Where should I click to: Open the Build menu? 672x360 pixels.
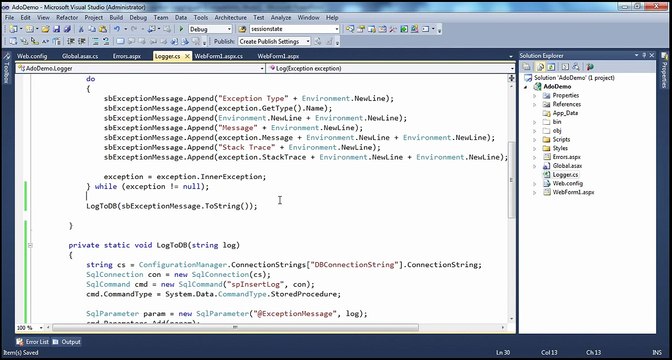click(x=116, y=18)
